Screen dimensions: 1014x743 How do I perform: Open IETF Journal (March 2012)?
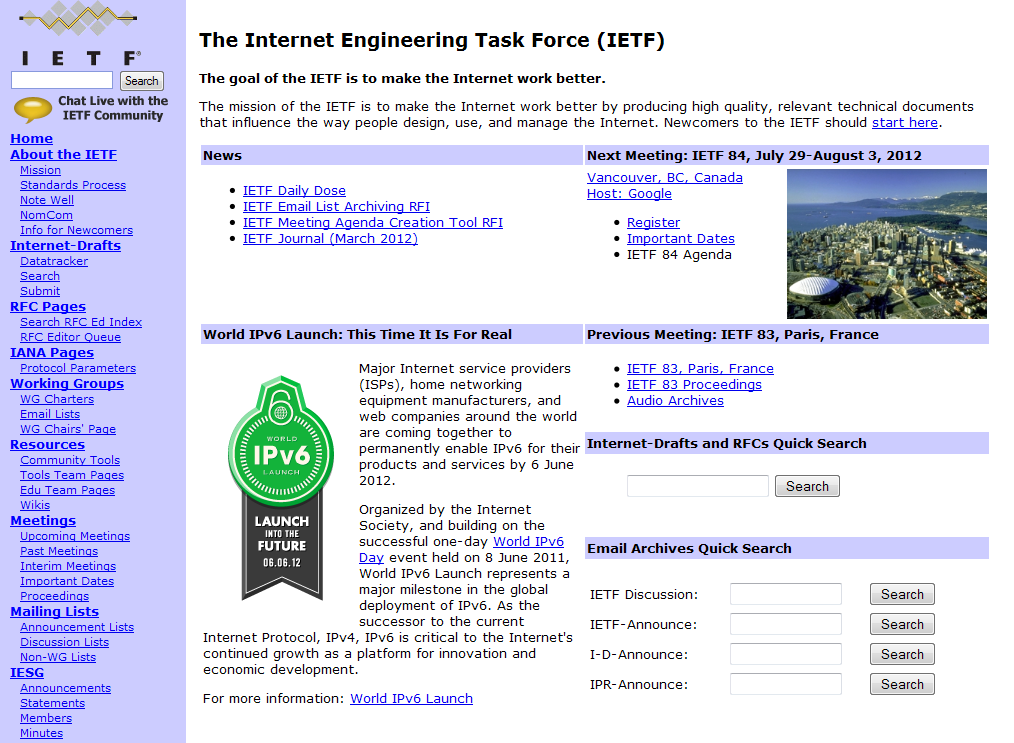pyautogui.click(x=330, y=239)
